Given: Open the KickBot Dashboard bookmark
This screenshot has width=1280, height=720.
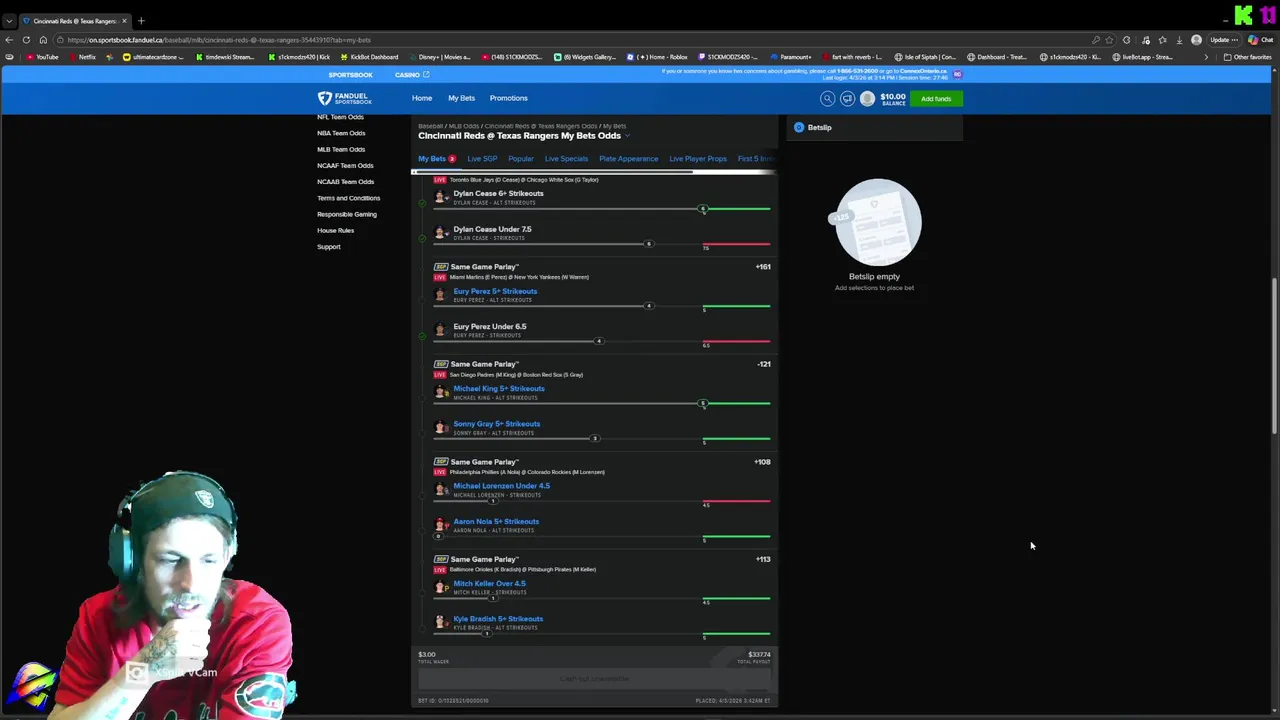Looking at the screenshot, I should 369,57.
